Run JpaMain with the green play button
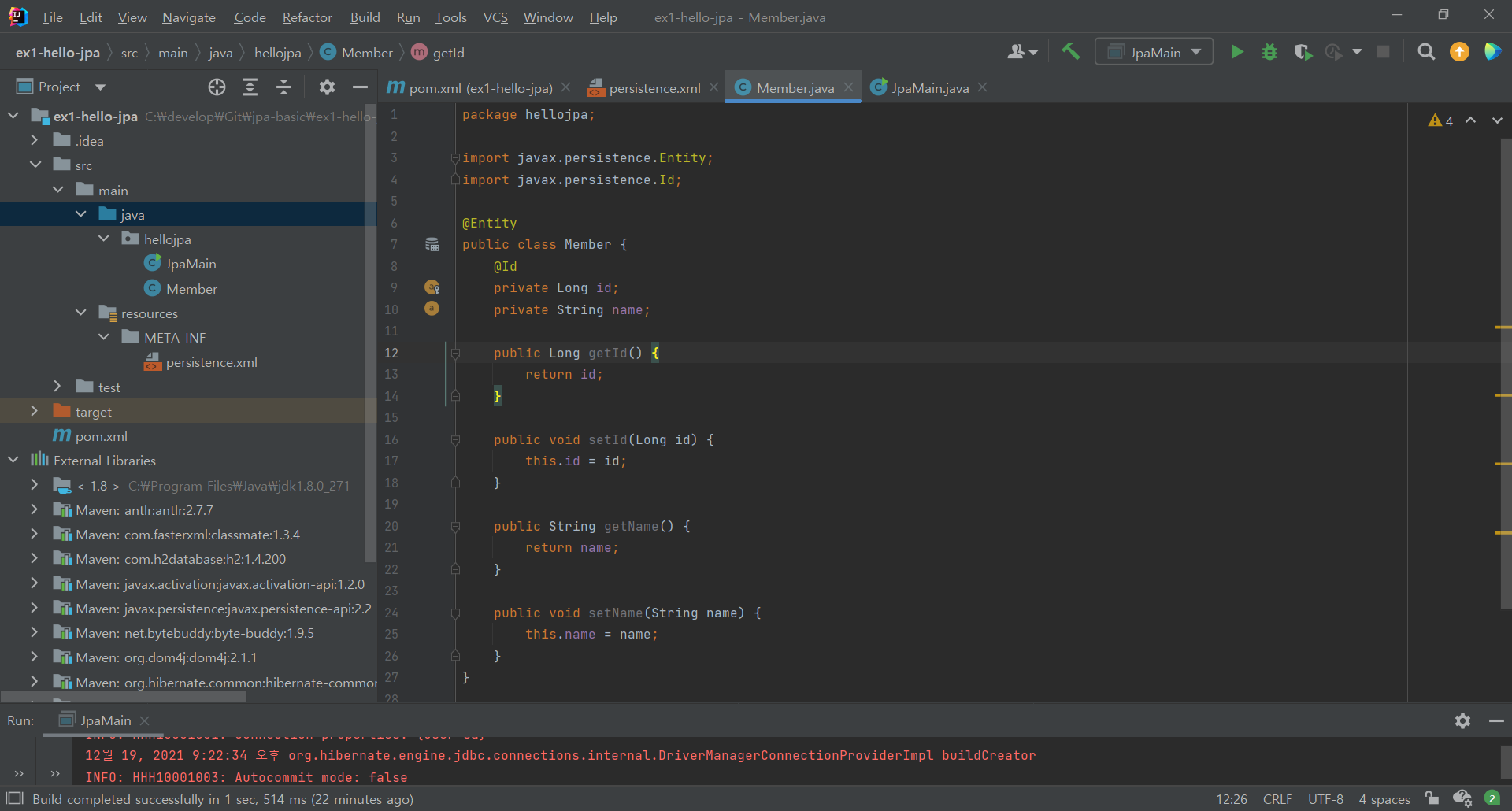Screen dimensions: 1512x811 coord(1237,52)
